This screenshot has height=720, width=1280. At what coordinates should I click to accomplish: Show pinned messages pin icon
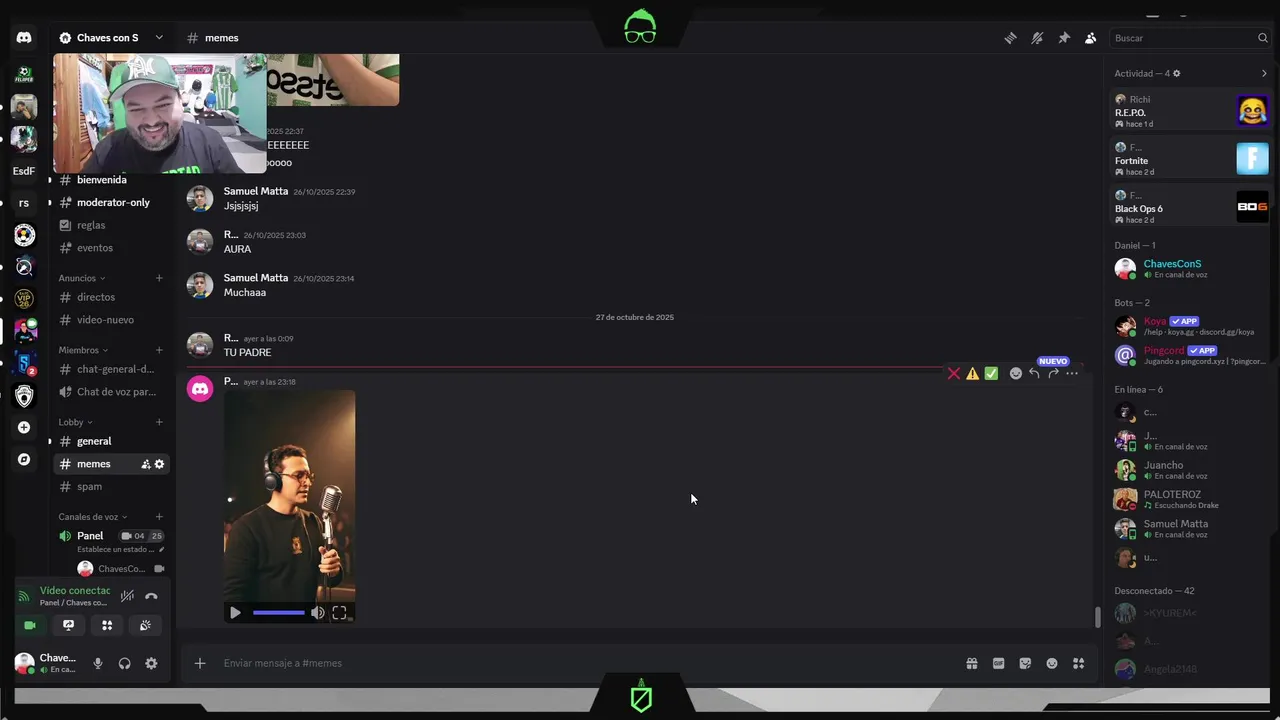pos(1064,38)
